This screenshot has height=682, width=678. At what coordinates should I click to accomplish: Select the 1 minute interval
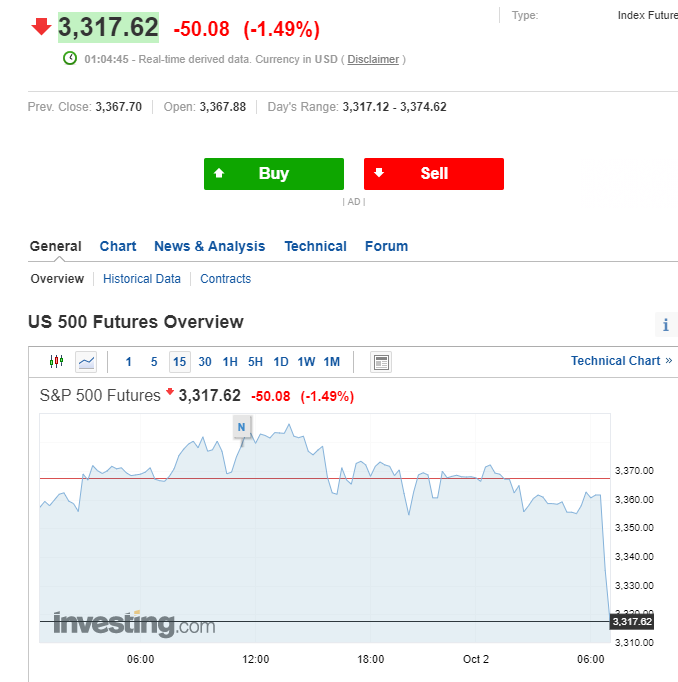pyautogui.click(x=128, y=362)
